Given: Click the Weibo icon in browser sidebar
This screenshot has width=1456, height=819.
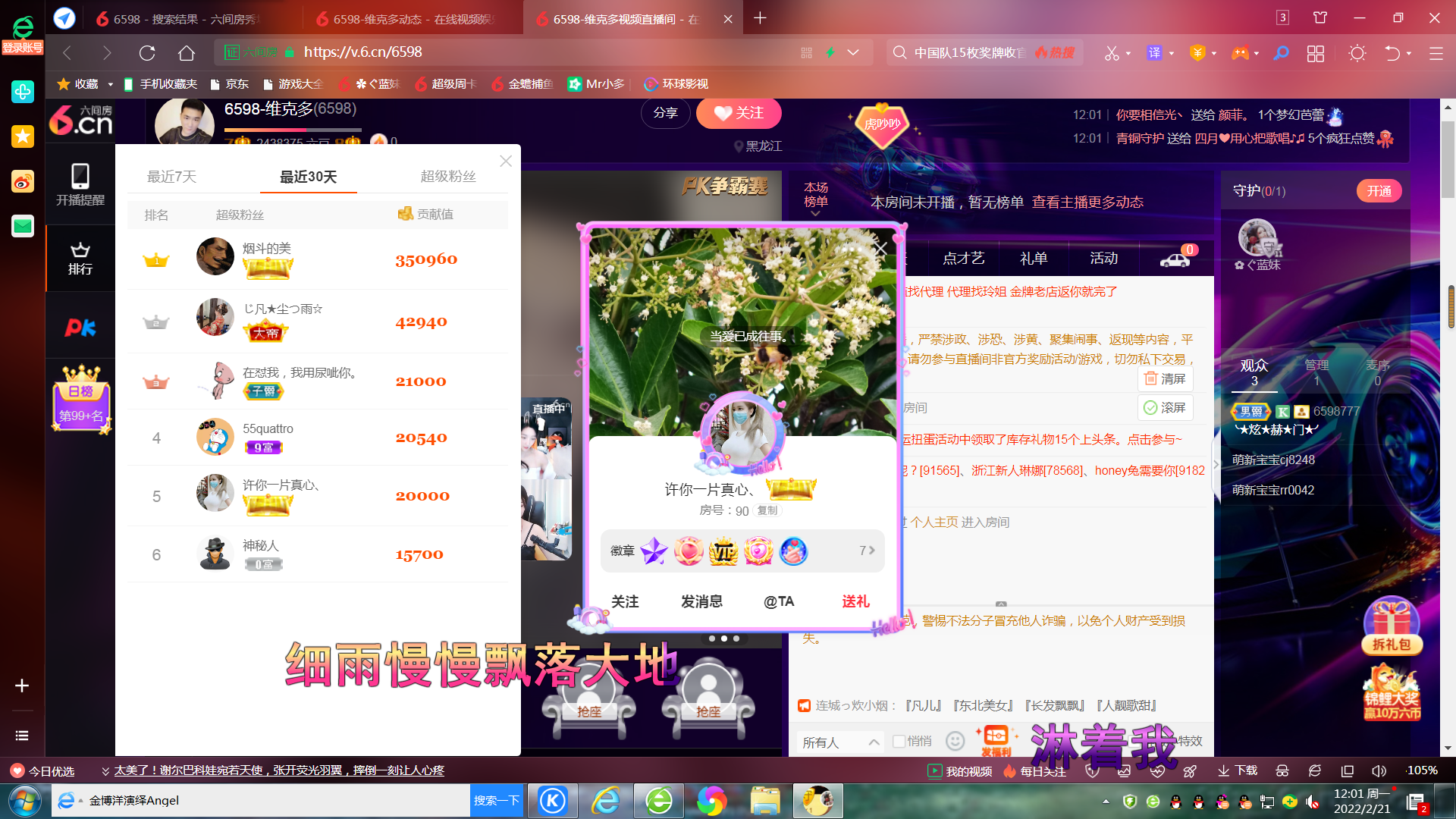Looking at the screenshot, I should [x=23, y=181].
